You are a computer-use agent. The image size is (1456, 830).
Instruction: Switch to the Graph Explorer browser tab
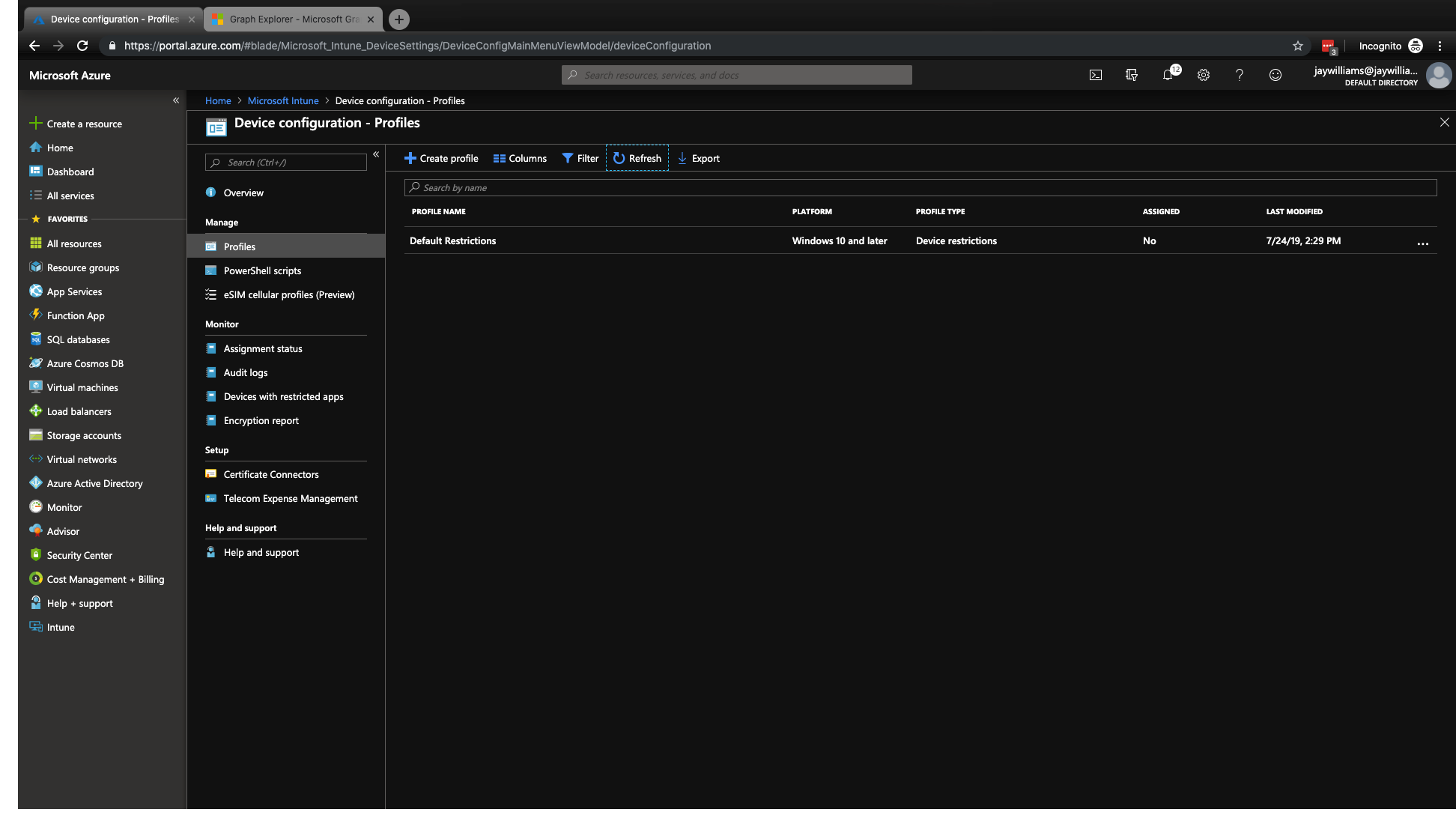288,19
